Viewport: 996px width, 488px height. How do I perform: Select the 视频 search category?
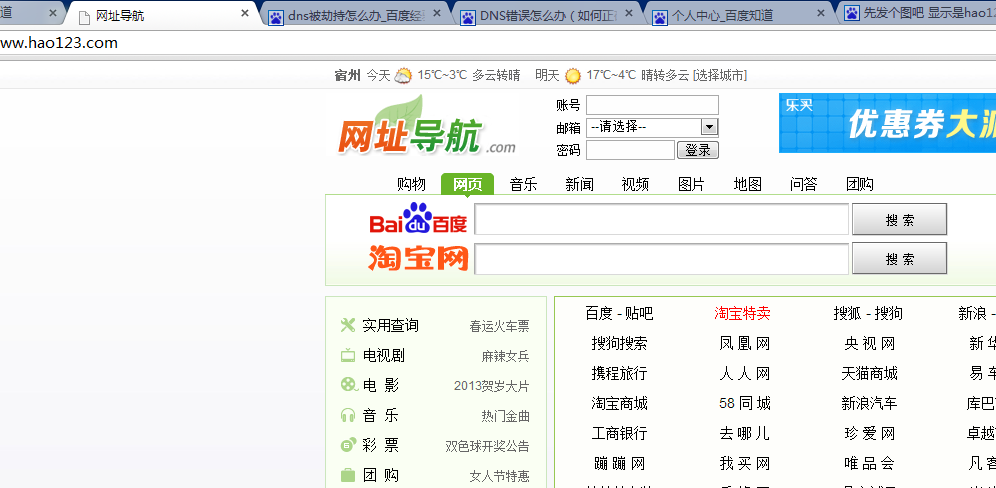(635, 184)
